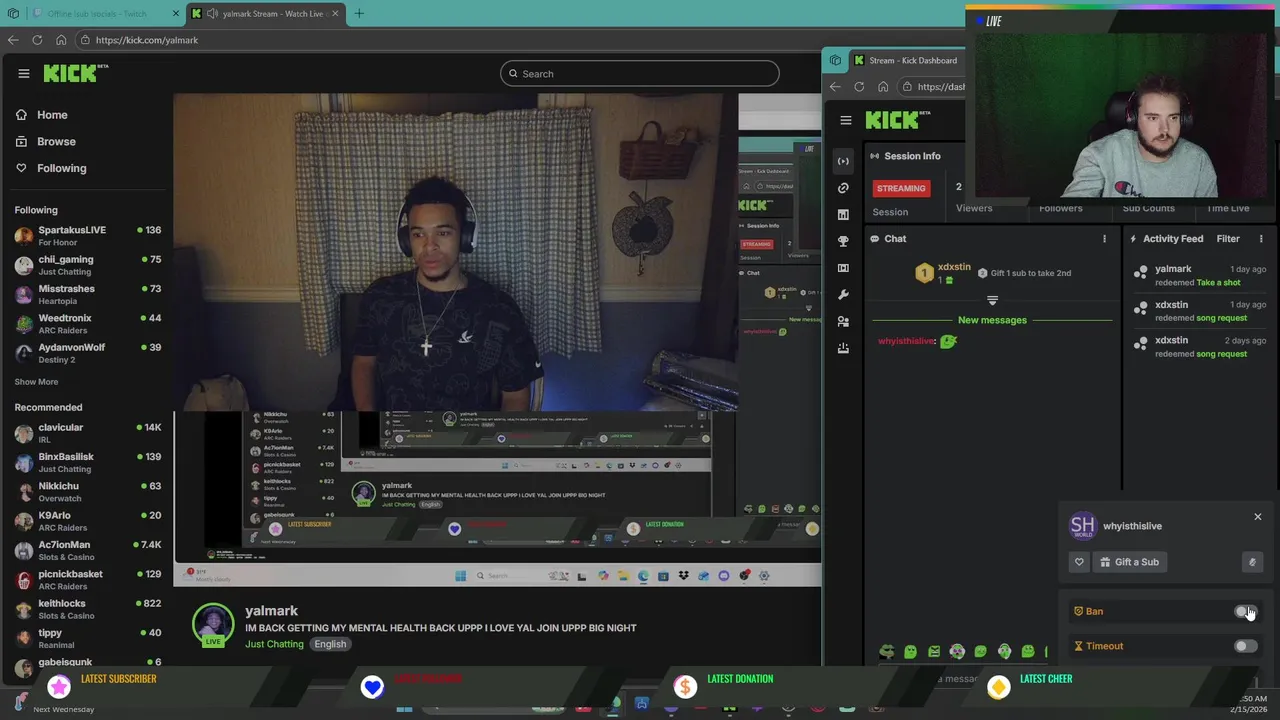The width and height of the screenshot is (1280, 720).
Task: Click the English language tag
Action: 330,644
